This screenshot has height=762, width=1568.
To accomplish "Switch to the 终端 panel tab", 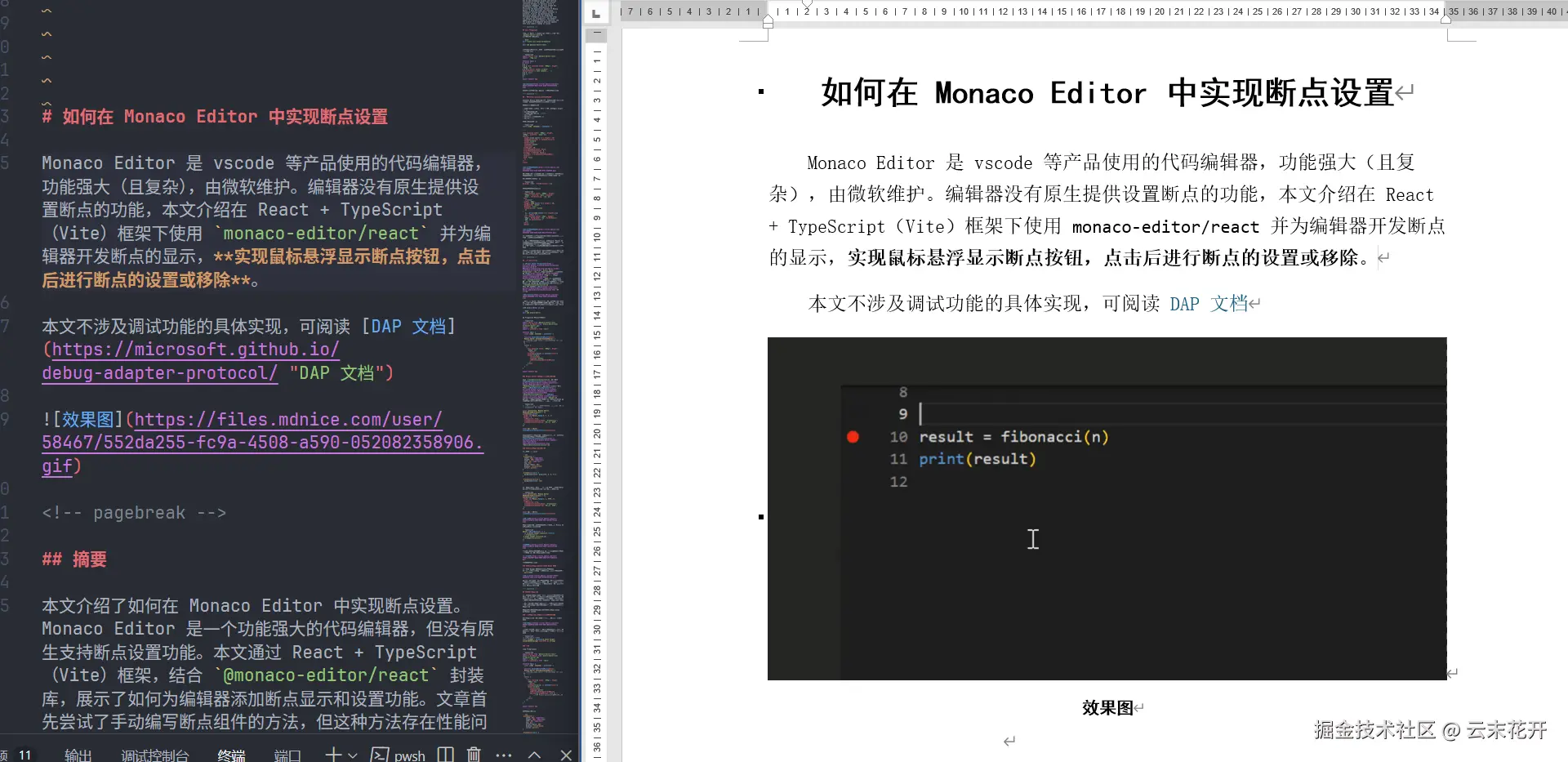I will click(x=231, y=755).
